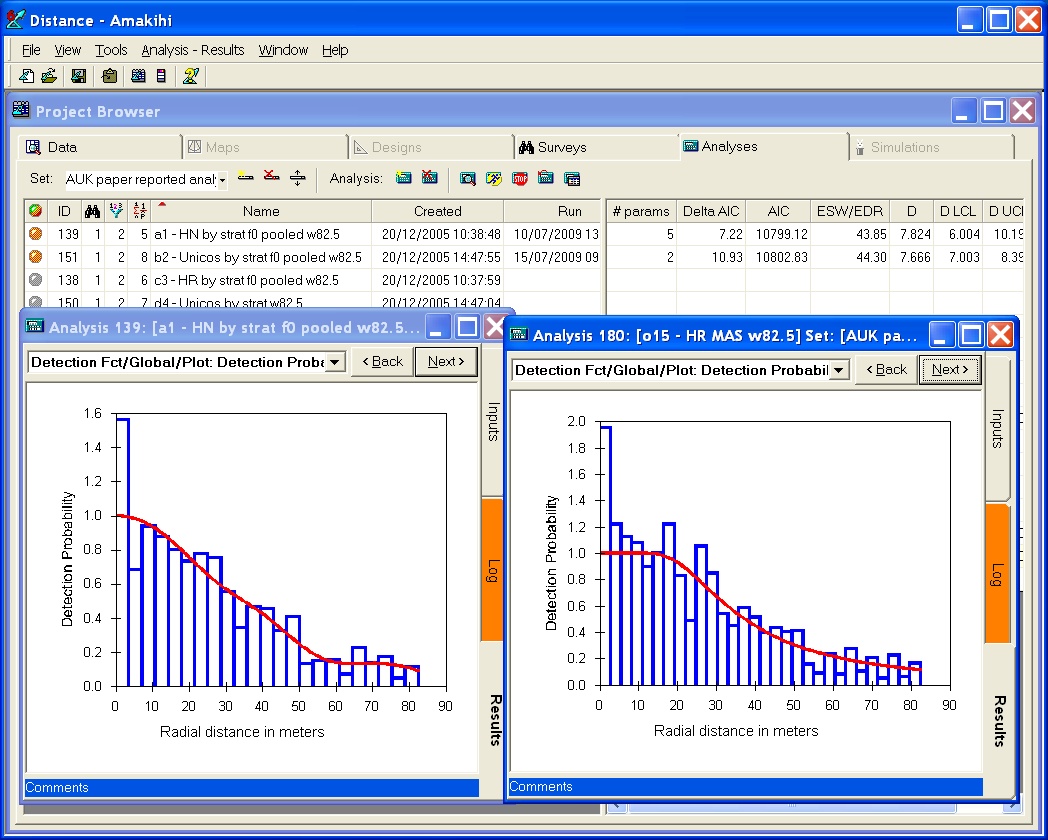
Task: Select the Inputs side tab in Analysis 180
Action: (x=998, y=428)
